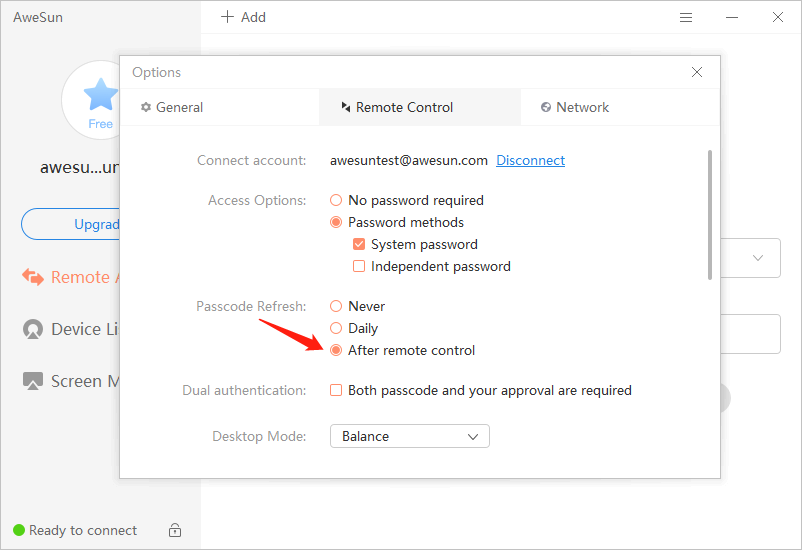The width and height of the screenshot is (802, 550).
Task: Click the Upgrade button
Action: click(x=71, y=224)
